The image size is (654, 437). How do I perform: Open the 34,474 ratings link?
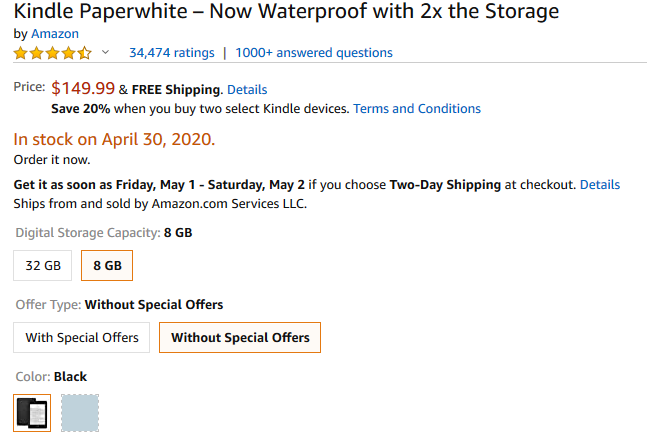coord(172,52)
